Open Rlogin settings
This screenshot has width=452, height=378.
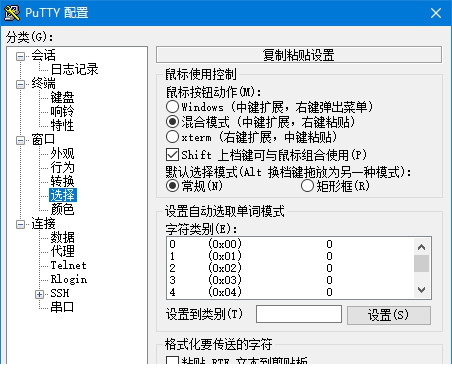coord(69,279)
